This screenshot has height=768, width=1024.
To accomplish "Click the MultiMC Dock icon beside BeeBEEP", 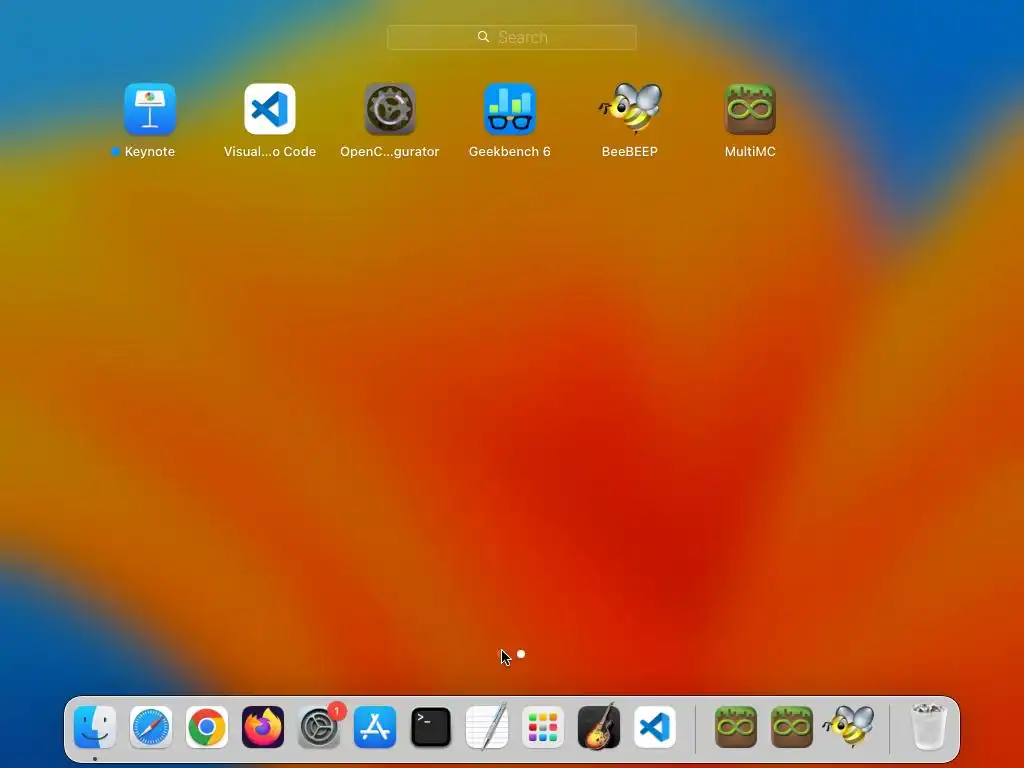I will click(x=792, y=727).
